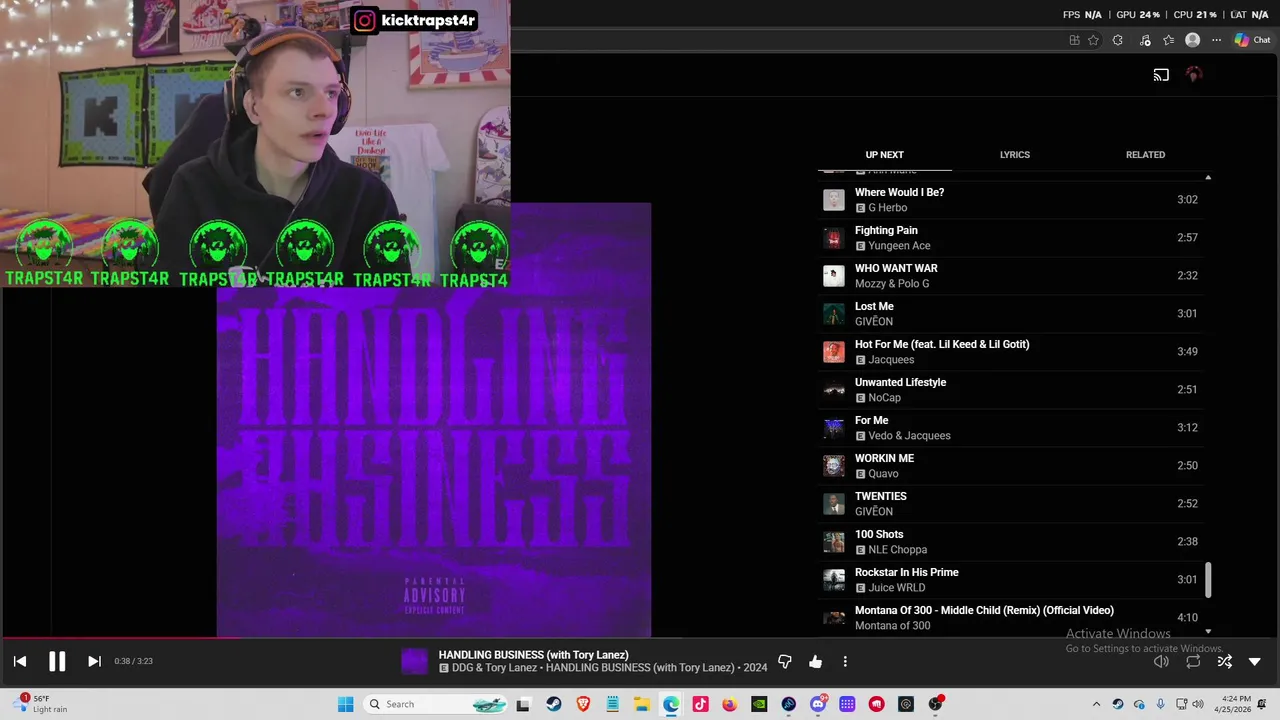Open the three-dot song options menu
This screenshot has width=1280, height=720.
(845, 661)
